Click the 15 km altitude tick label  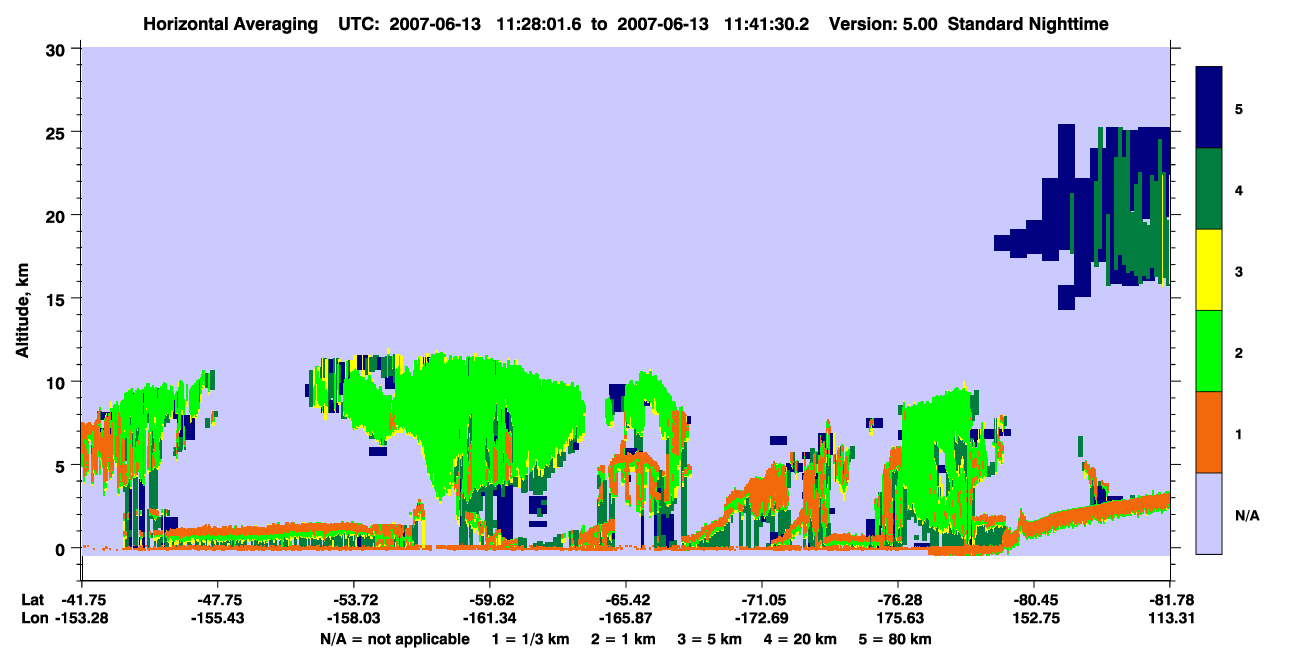(x=57, y=299)
